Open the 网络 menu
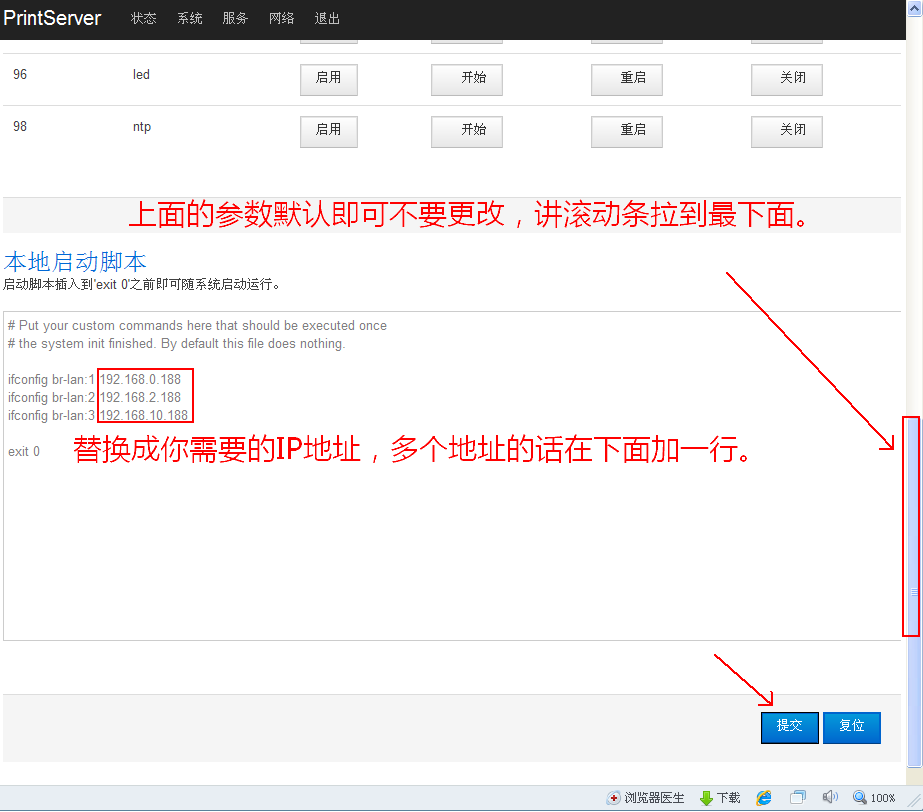923x812 pixels. tap(282, 19)
